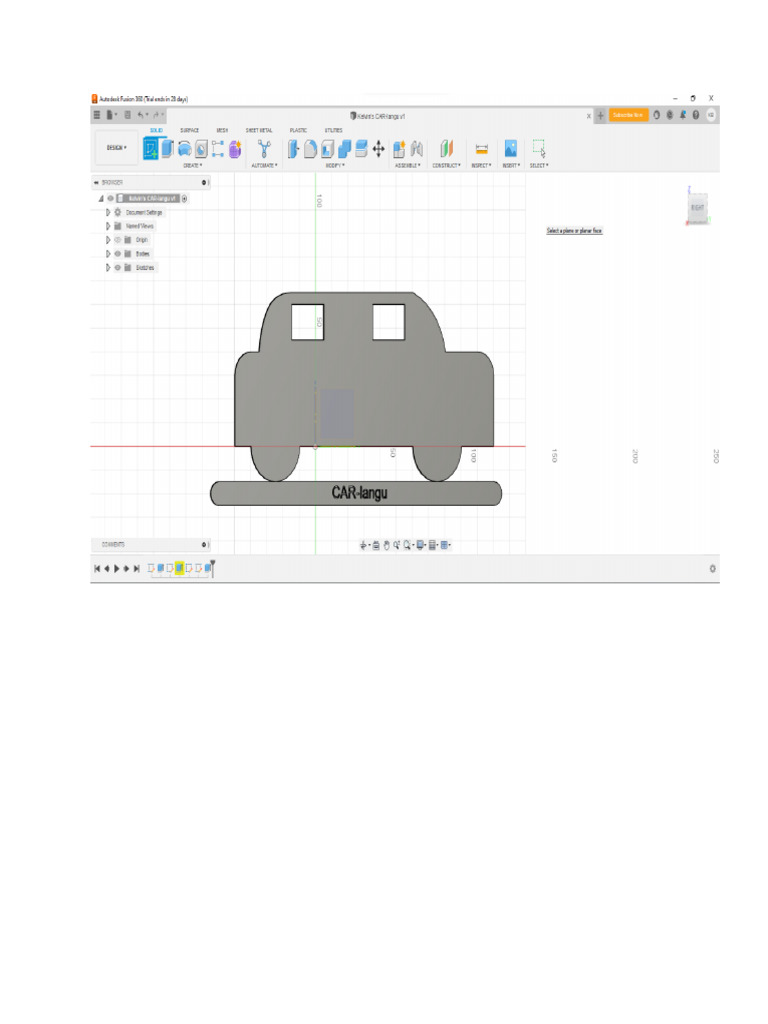Select the purple Create Form tool
Image resolution: width=768 pixels, height=1024 pixels.
pyautogui.click(x=234, y=149)
